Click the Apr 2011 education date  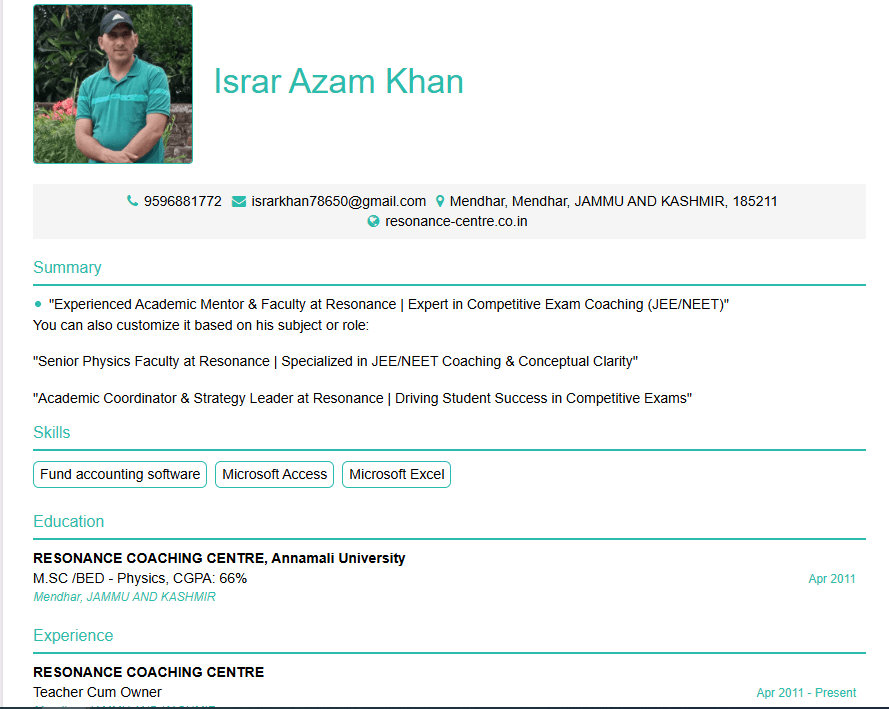(x=831, y=579)
